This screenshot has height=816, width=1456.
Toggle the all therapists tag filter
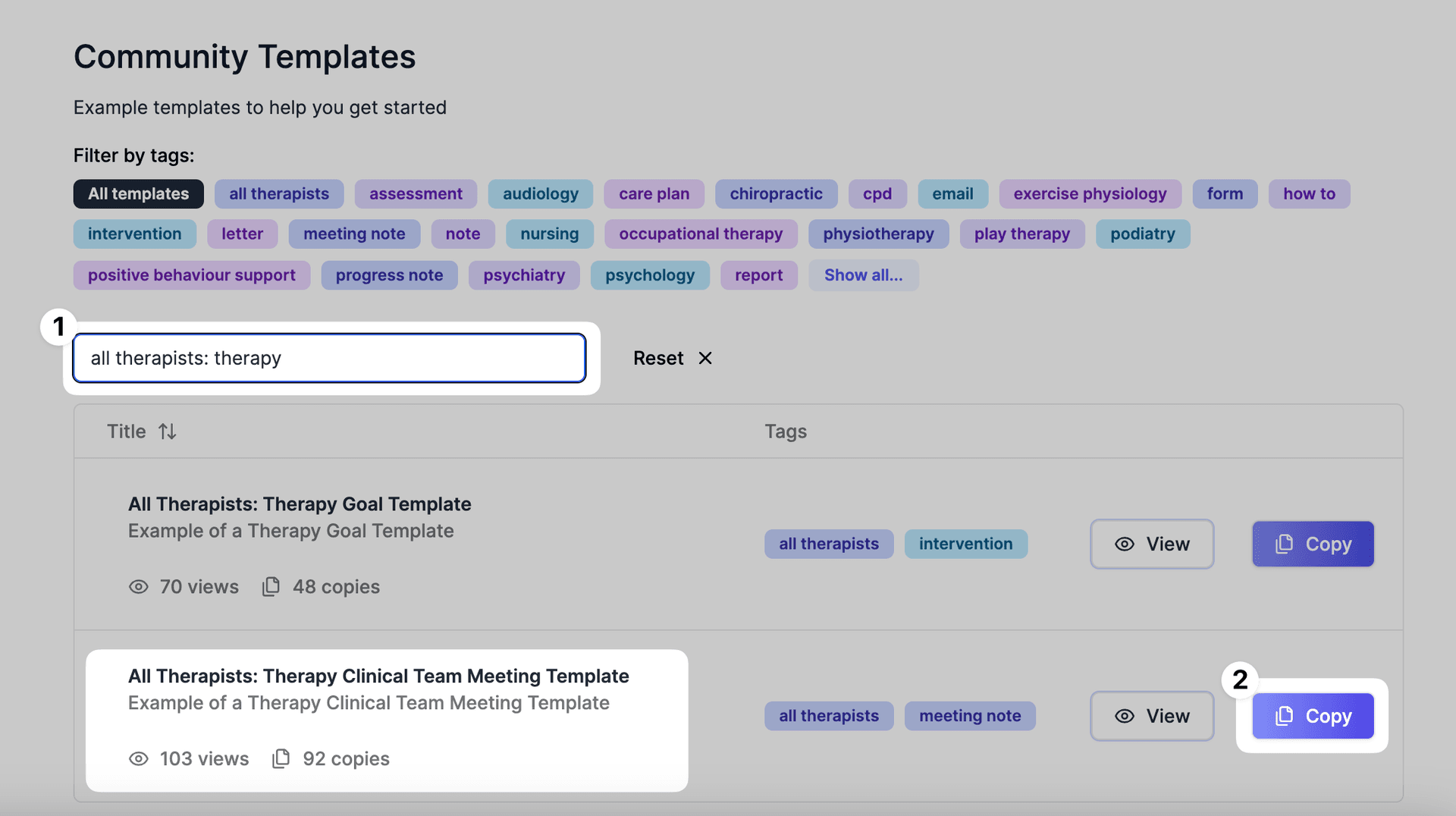pyautogui.click(x=279, y=193)
